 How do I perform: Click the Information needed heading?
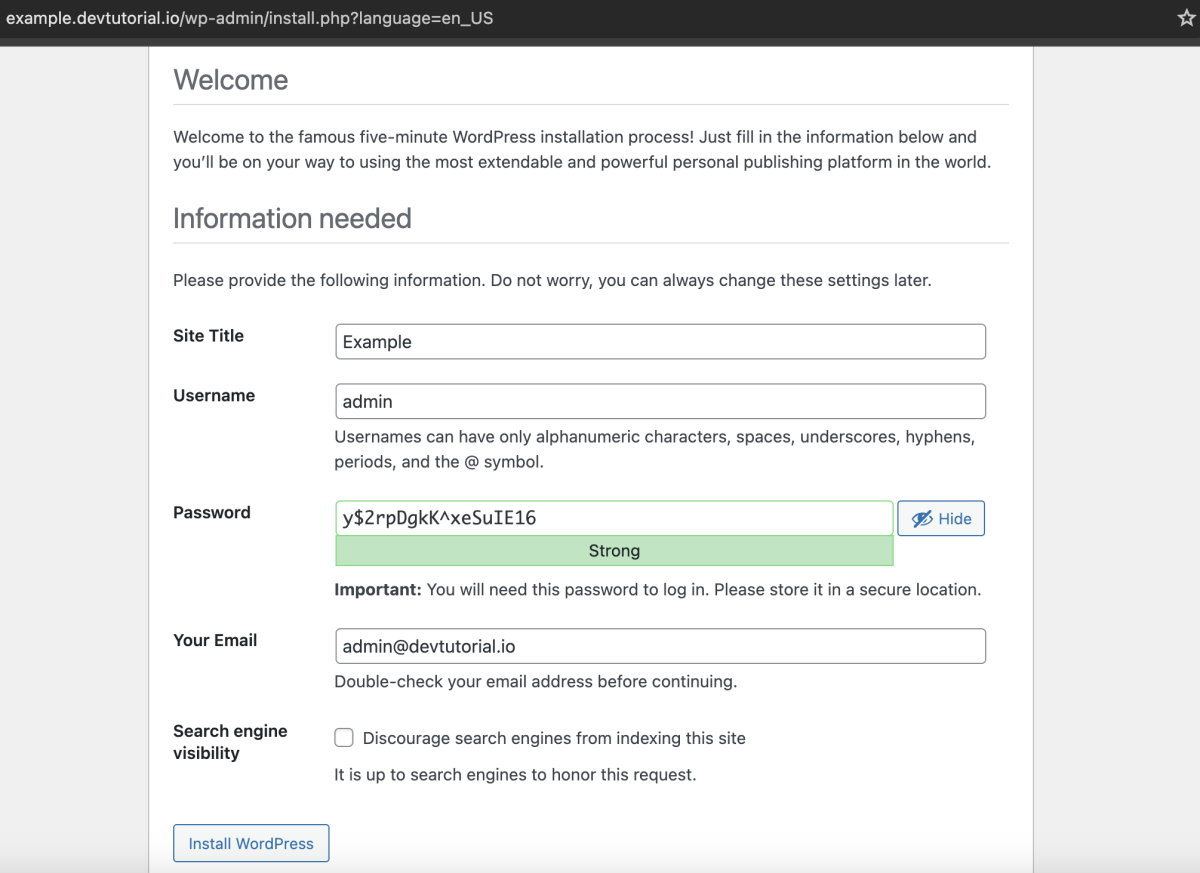(x=292, y=218)
